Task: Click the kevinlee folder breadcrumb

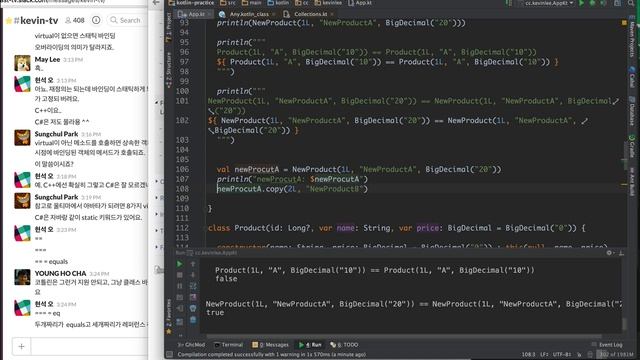Action: [x=328, y=3]
